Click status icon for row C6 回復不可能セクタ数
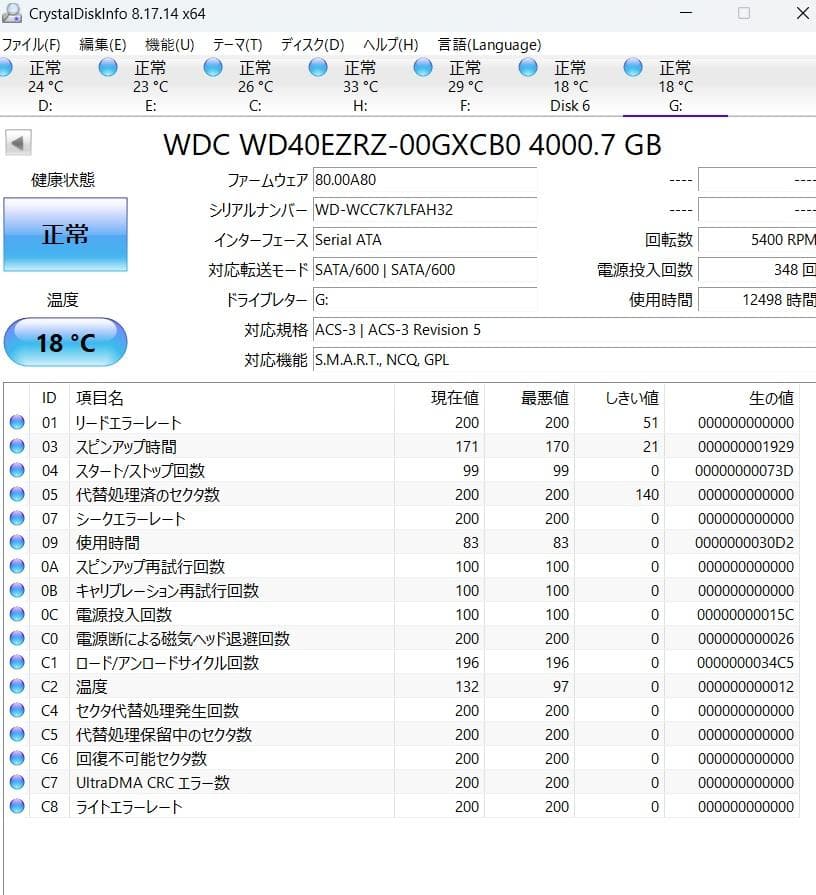Screen dimensions: 816x895 coord(17,758)
